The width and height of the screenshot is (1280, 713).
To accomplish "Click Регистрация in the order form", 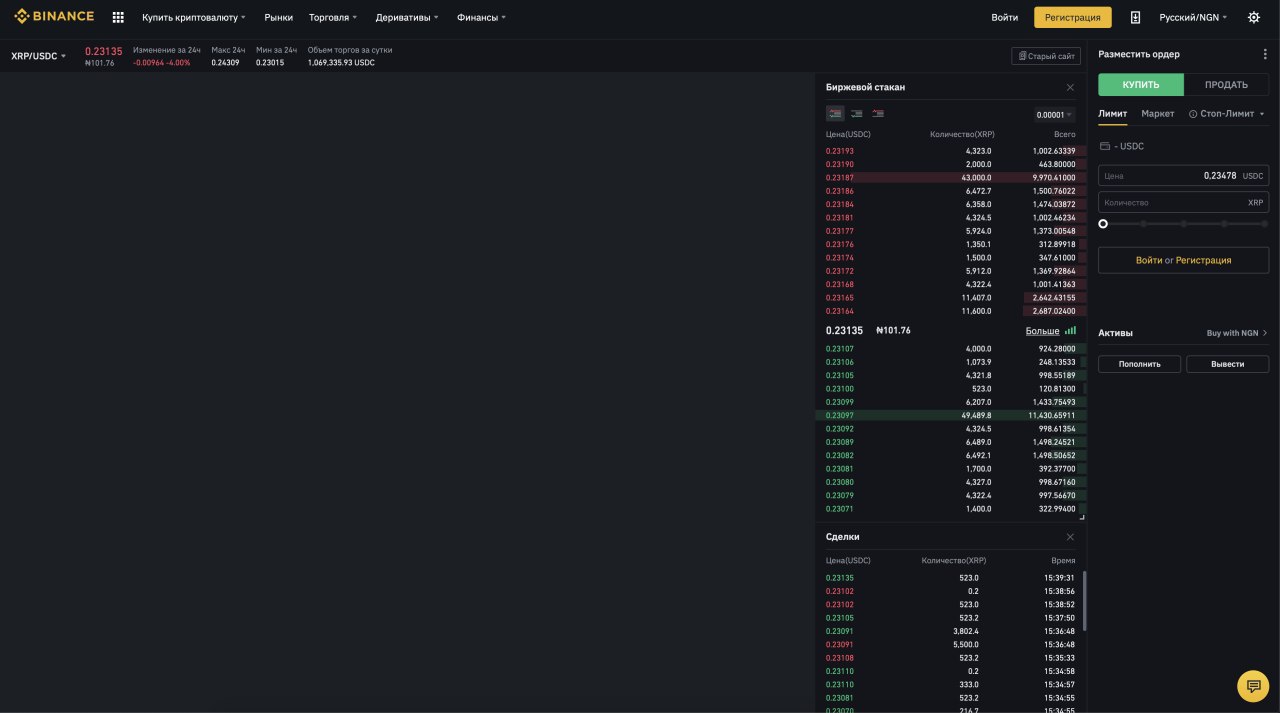I will pos(1203,260).
